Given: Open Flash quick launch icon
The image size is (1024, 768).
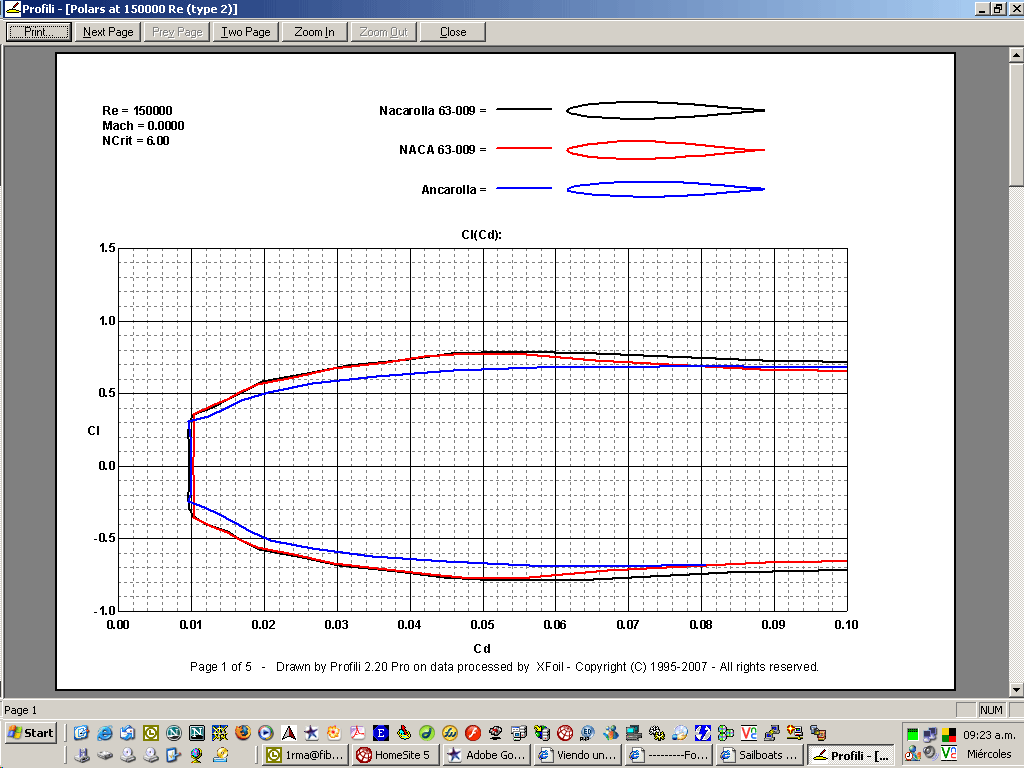Looking at the screenshot, I should 474,733.
